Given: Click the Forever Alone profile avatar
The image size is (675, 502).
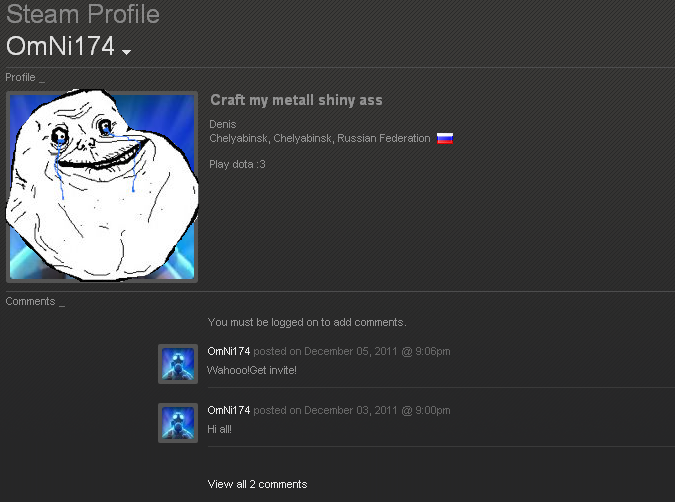Looking at the screenshot, I should pyautogui.click(x=102, y=186).
